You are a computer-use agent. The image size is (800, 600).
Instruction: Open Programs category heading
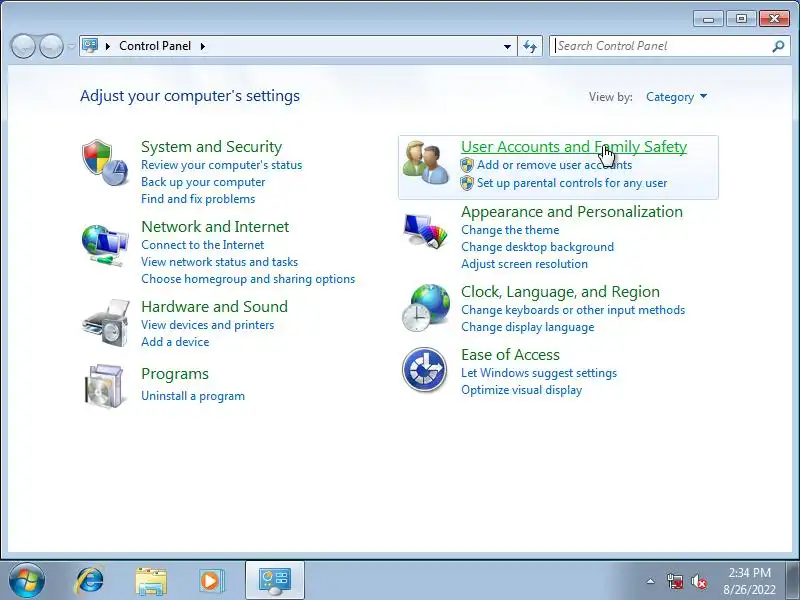[175, 374]
